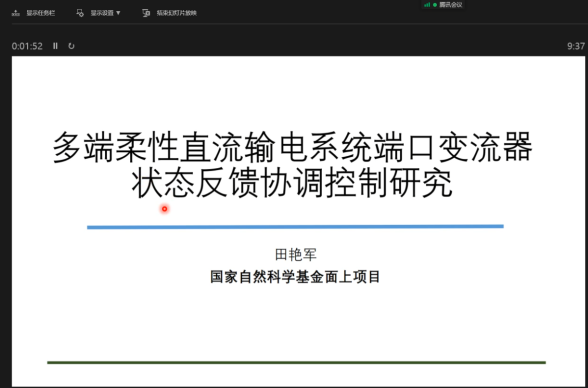The width and height of the screenshot is (588, 388).
Task: Click the 显示任务栏 label
Action: (x=40, y=13)
